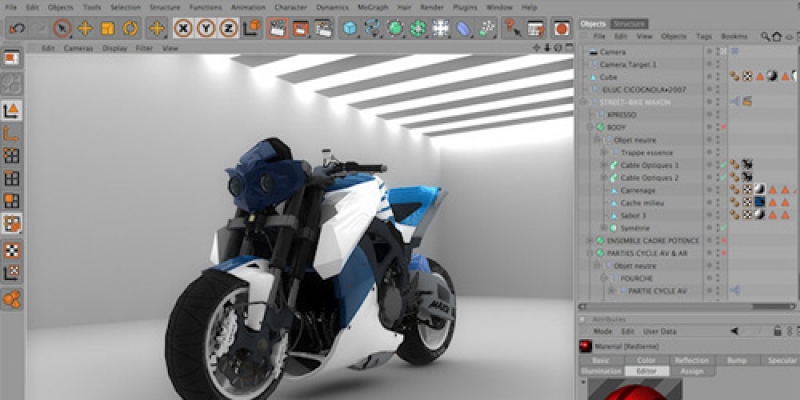
Task: Toggle X axis lock
Action: 183,29
